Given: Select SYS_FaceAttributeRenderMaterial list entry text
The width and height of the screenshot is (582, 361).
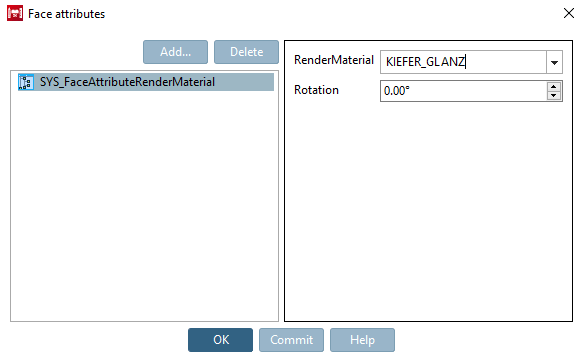Looking at the screenshot, I should [127, 82].
